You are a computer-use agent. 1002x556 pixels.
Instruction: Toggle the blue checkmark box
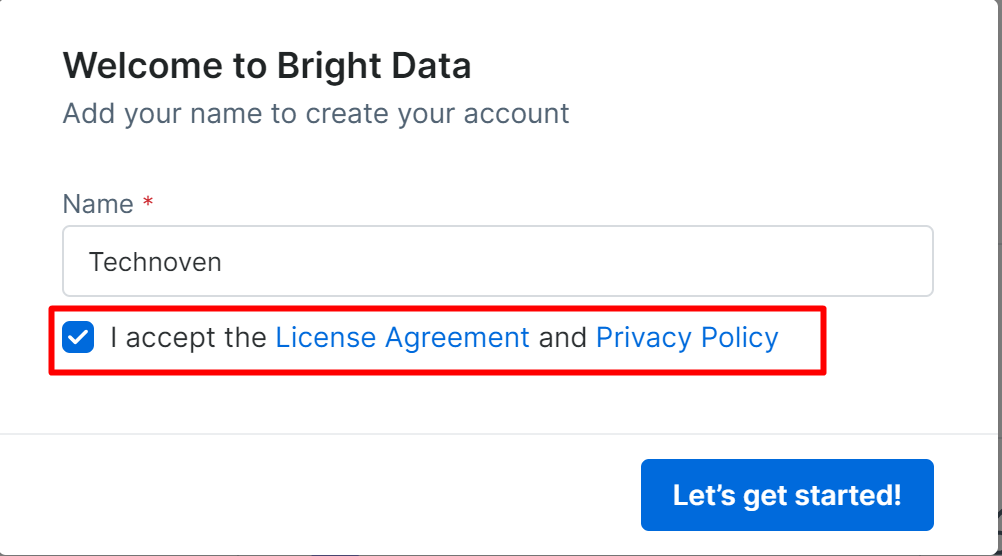click(x=78, y=338)
